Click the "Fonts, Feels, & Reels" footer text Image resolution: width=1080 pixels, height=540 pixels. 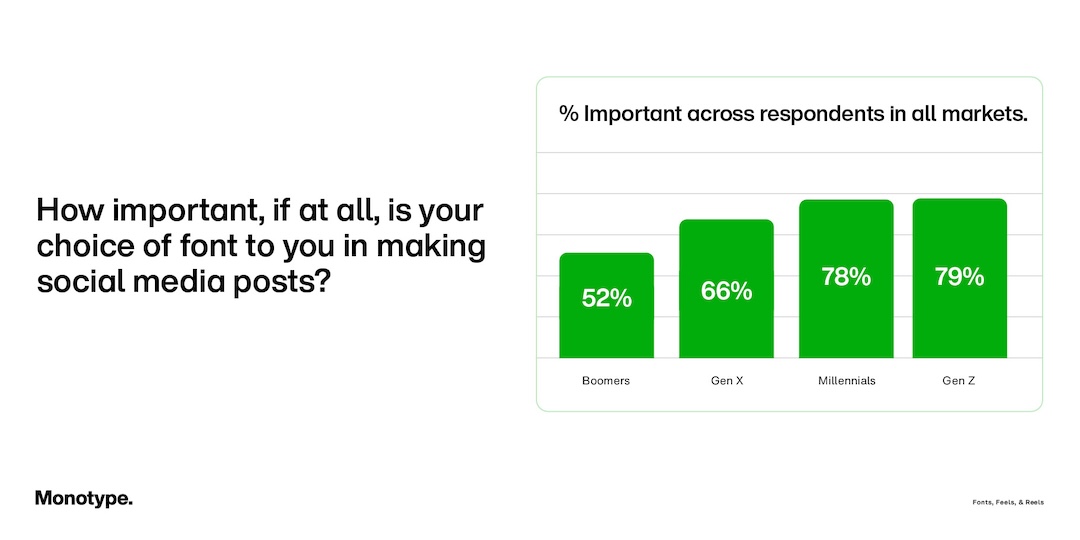click(x=1007, y=502)
